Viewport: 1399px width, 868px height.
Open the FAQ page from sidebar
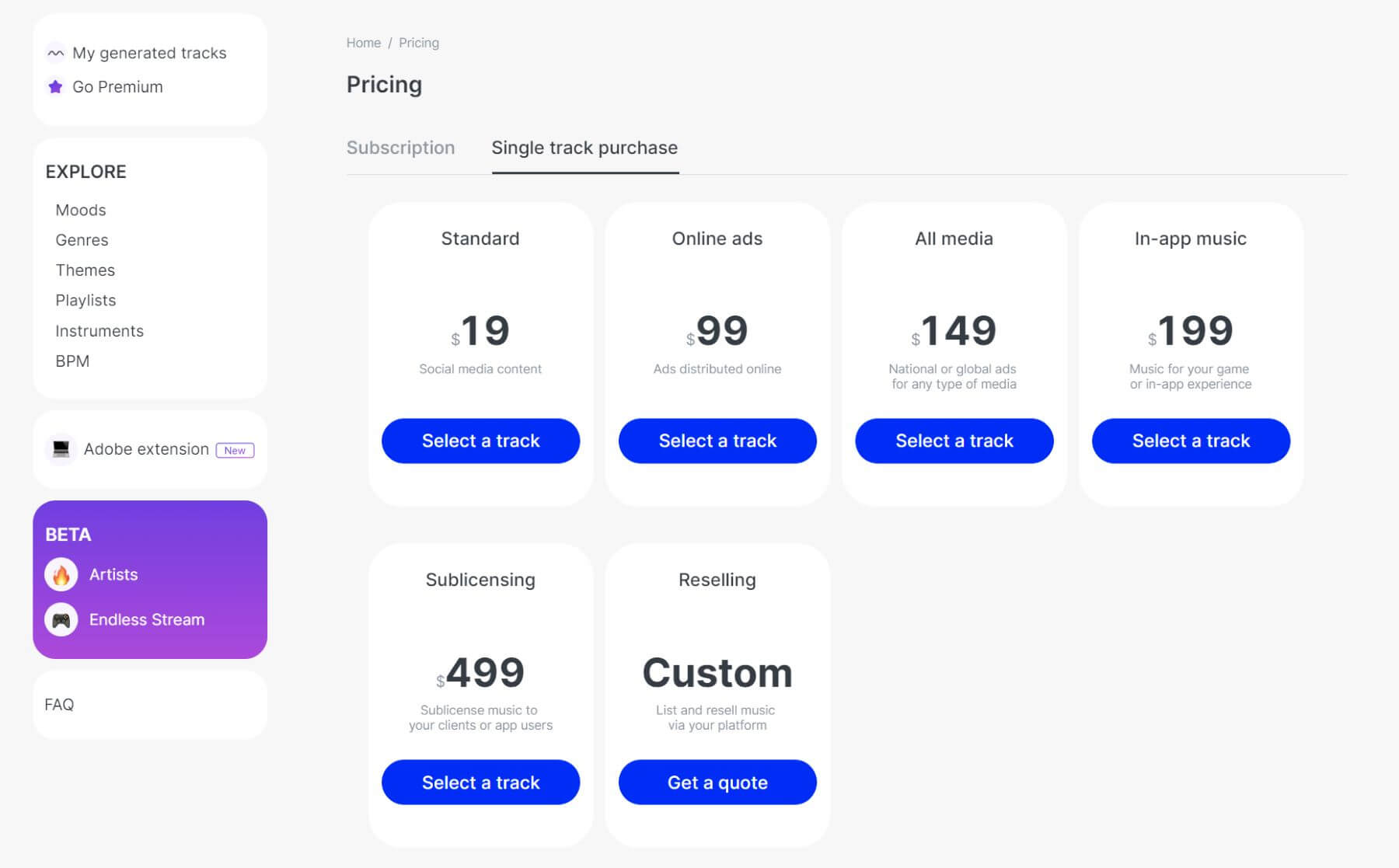59,705
